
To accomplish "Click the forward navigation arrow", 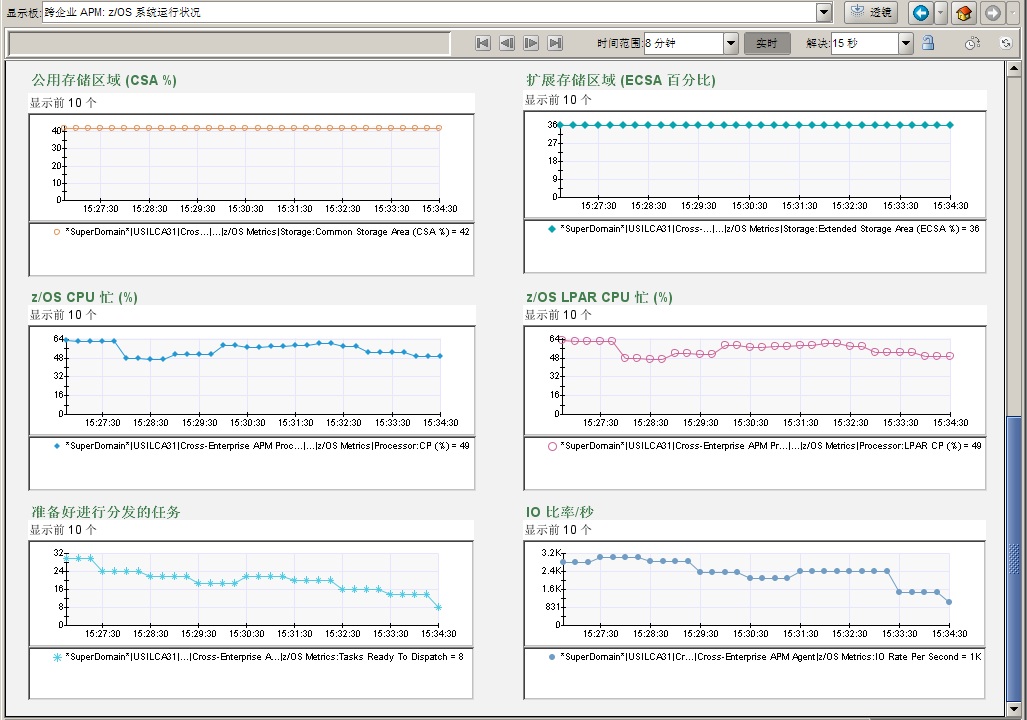I will pyautogui.click(x=992, y=13).
